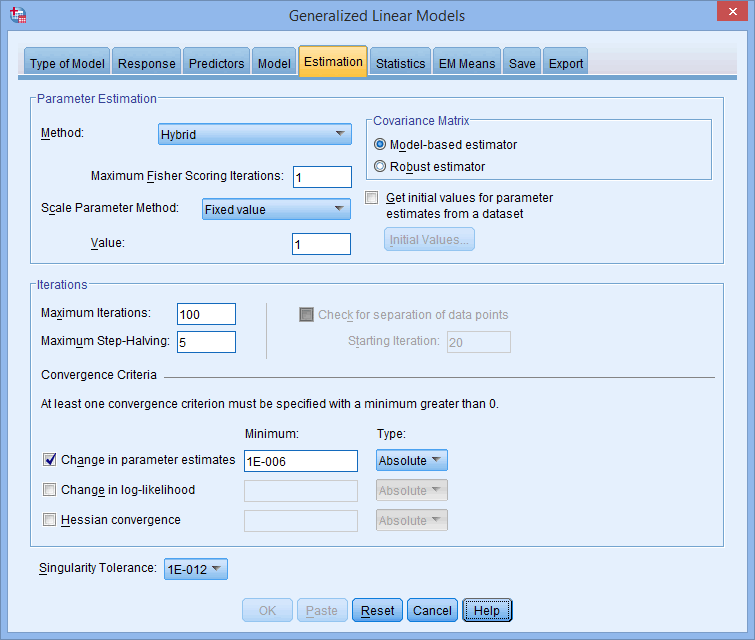Cancel the dialog

click(x=432, y=610)
